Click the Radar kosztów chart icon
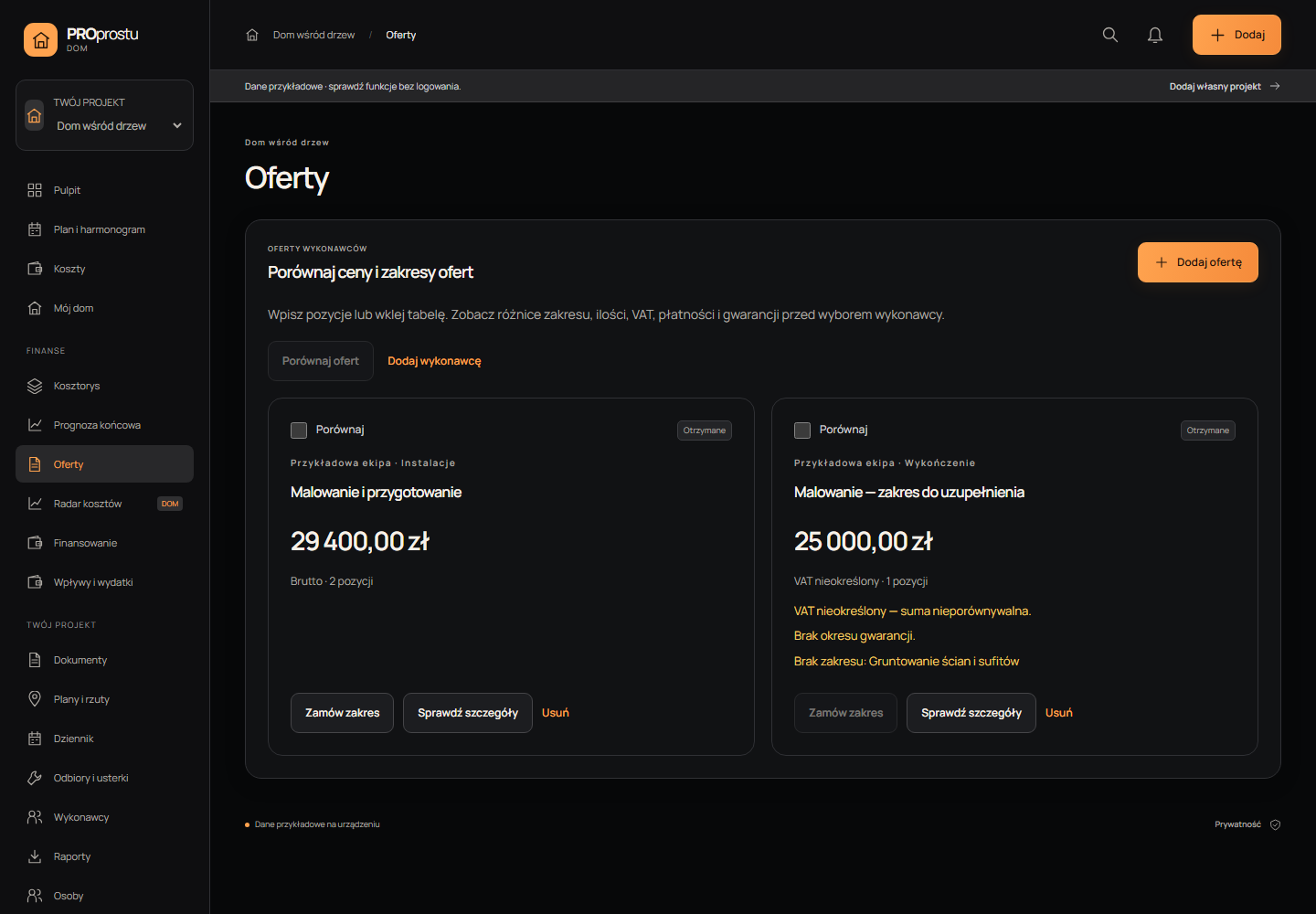This screenshot has height=914, width=1316. (x=35, y=504)
